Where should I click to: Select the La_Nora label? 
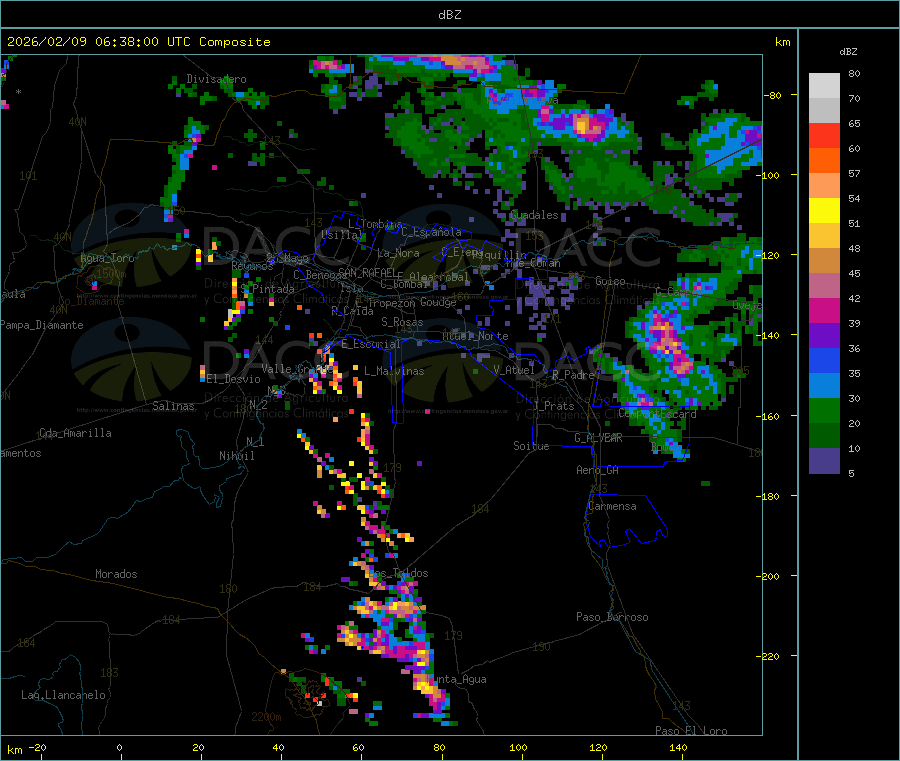tap(398, 253)
